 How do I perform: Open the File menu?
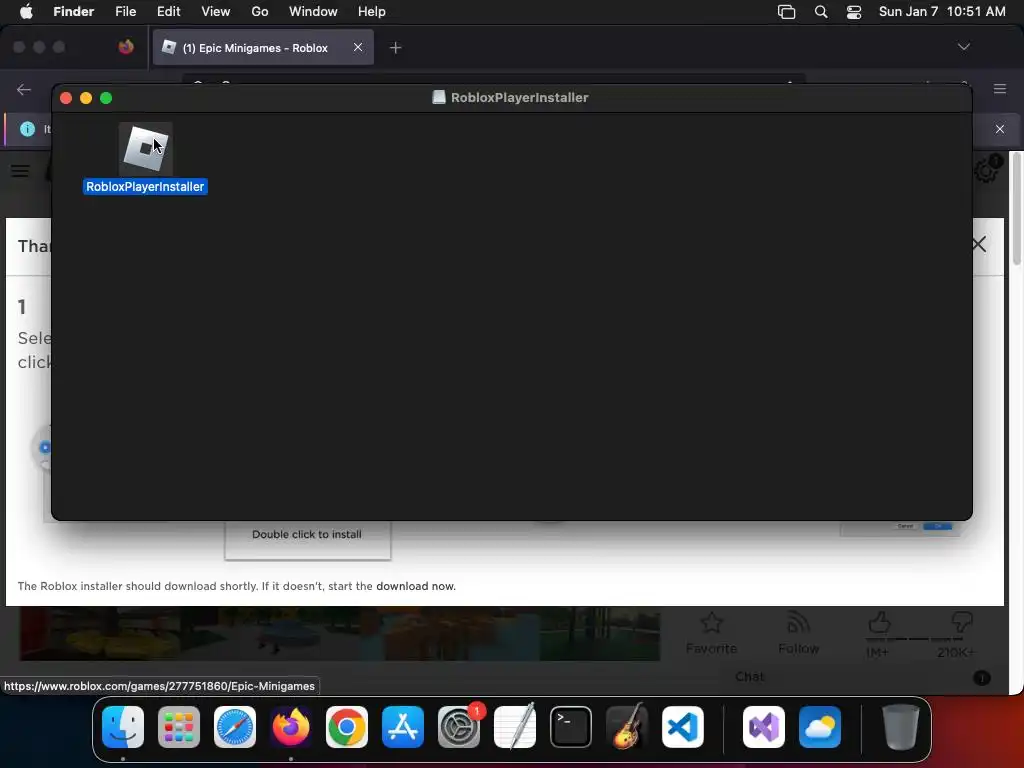tap(125, 12)
